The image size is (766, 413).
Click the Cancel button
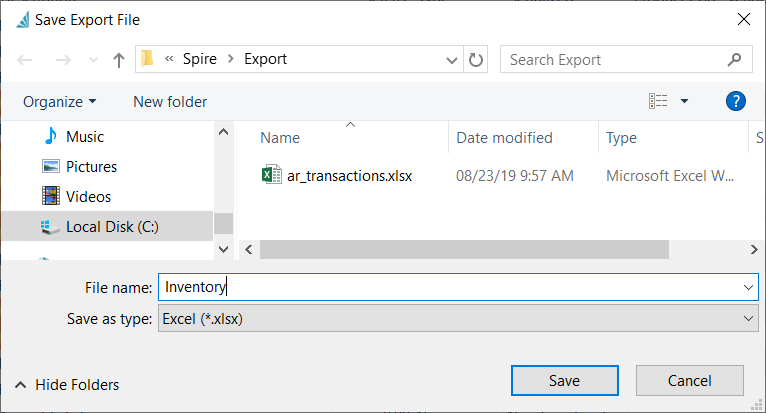(690, 380)
